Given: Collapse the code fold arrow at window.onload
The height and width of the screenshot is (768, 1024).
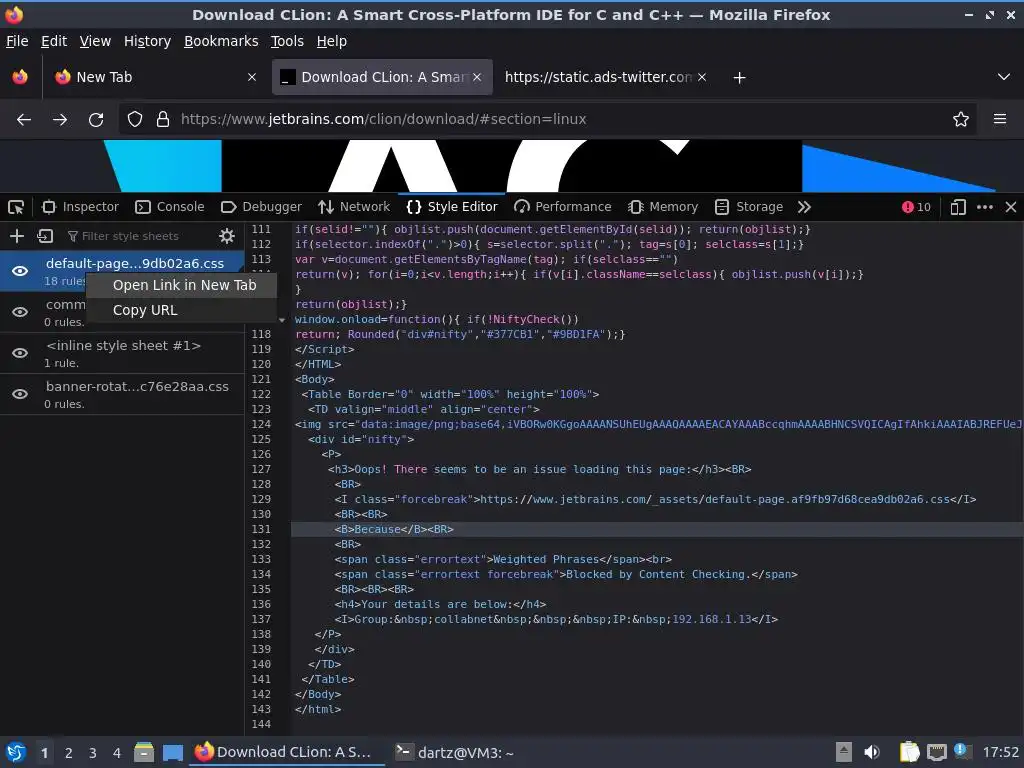Looking at the screenshot, I should coord(282,320).
